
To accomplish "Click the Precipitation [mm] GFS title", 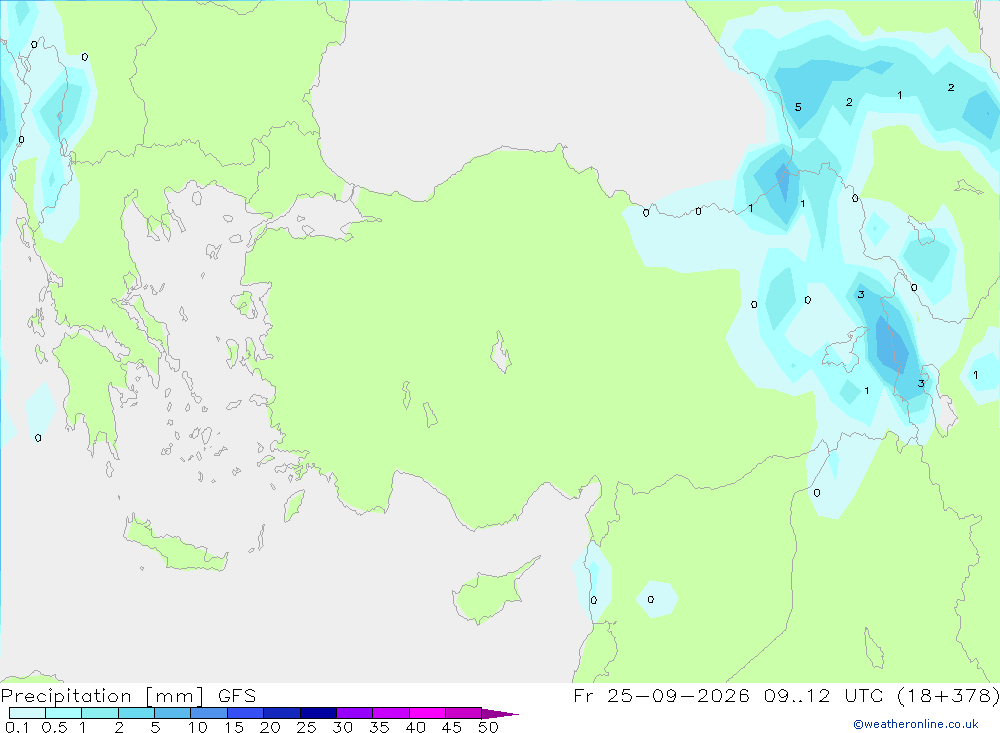I will click(x=128, y=695).
